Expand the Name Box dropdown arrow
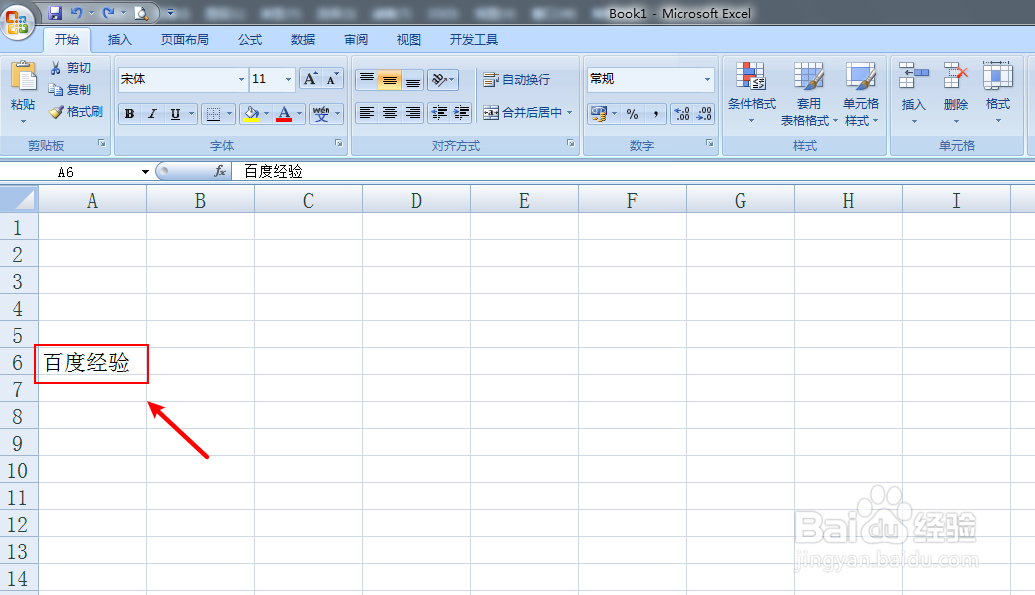Viewport: 1035px width, 595px height. pos(145,172)
